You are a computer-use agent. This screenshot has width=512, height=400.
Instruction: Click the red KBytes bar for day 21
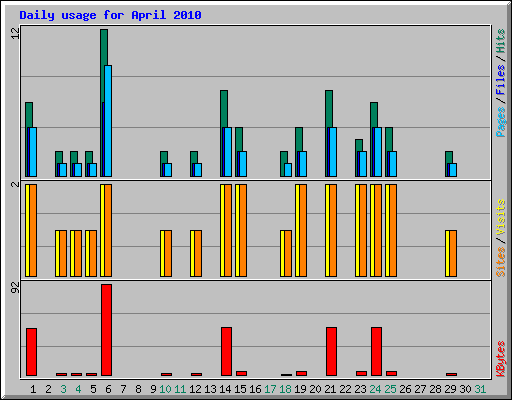(331, 351)
